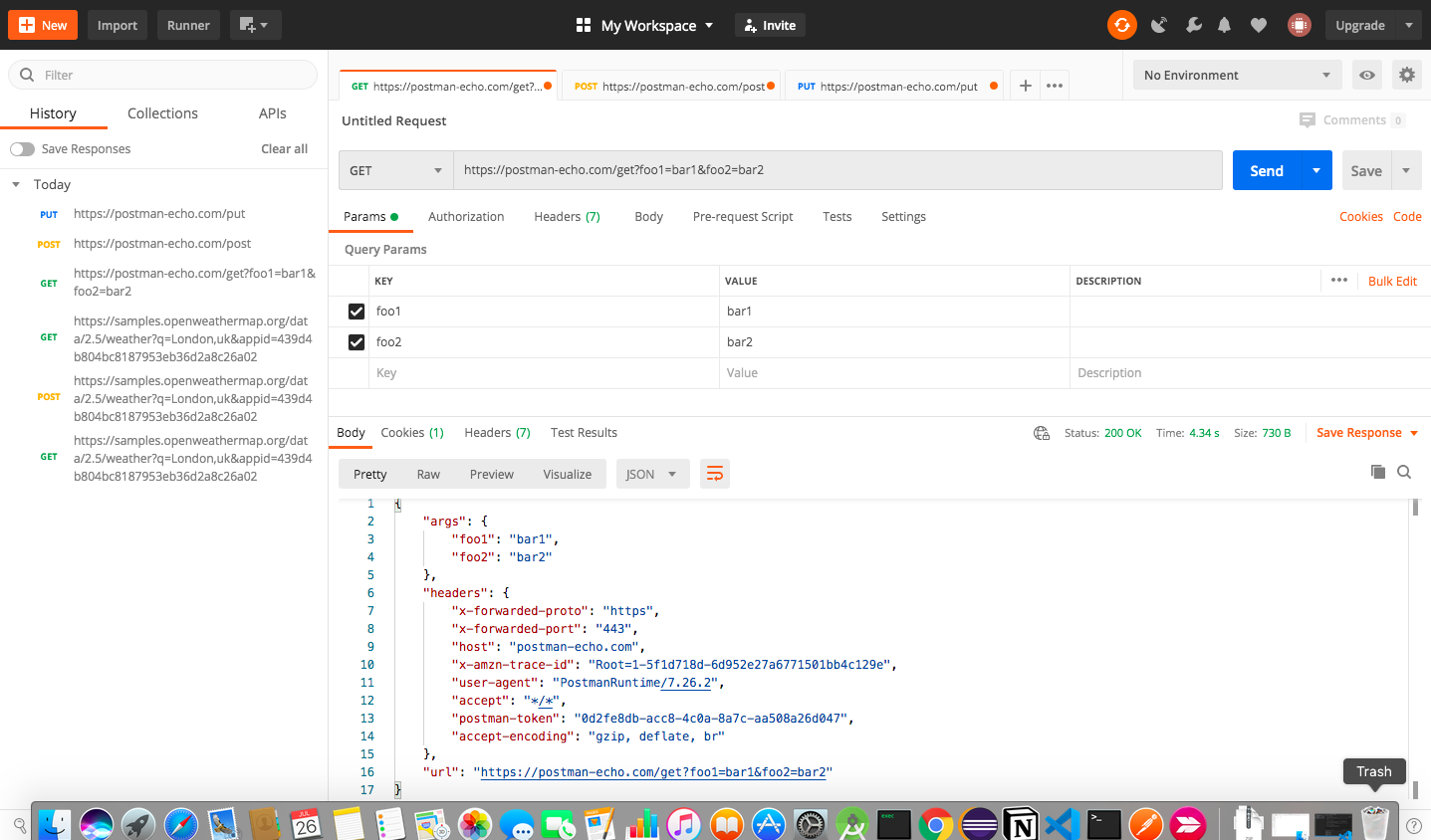Toggle environment quick look eye icon
The width and height of the screenshot is (1431, 840).
[x=1367, y=75]
